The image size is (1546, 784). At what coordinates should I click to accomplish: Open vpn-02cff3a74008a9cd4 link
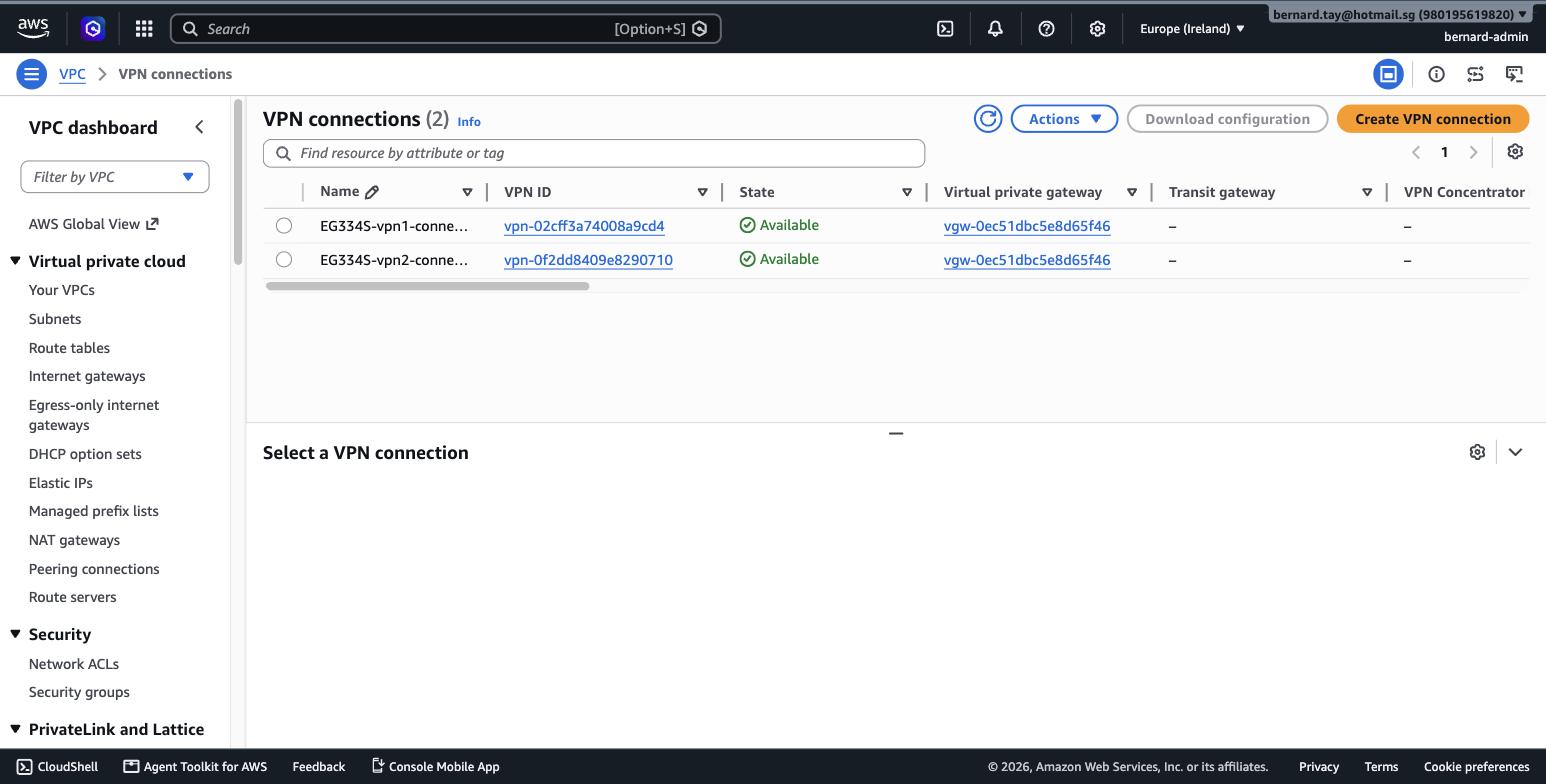584,226
